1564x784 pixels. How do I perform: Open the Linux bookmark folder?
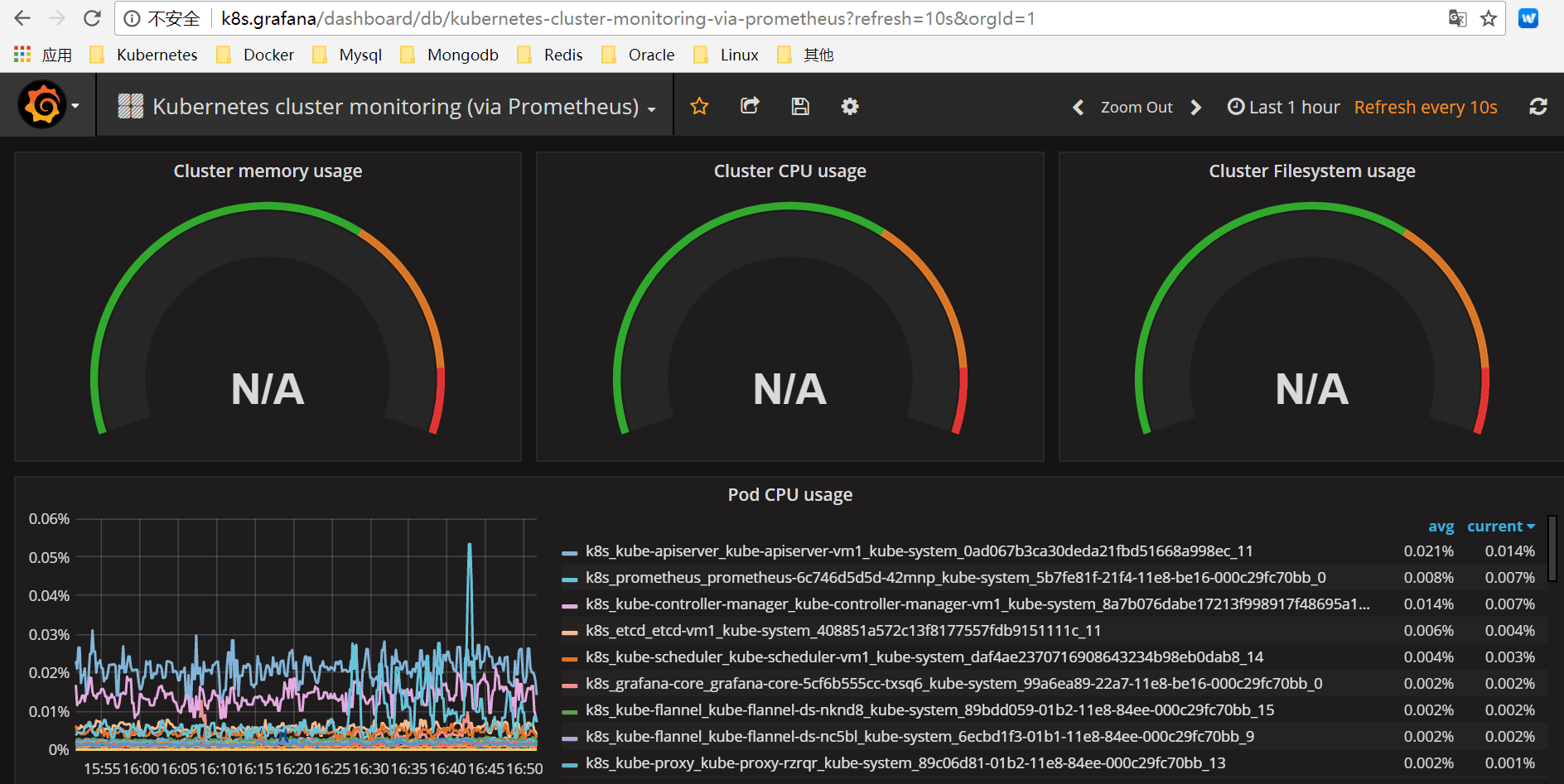click(726, 55)
